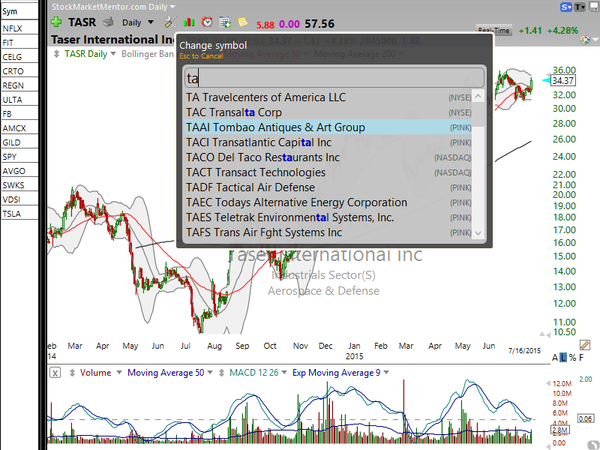Select VDSI in the watchlist
Image resolution: width=600 pixels, height=450 pixels.
tap(19, 199)
